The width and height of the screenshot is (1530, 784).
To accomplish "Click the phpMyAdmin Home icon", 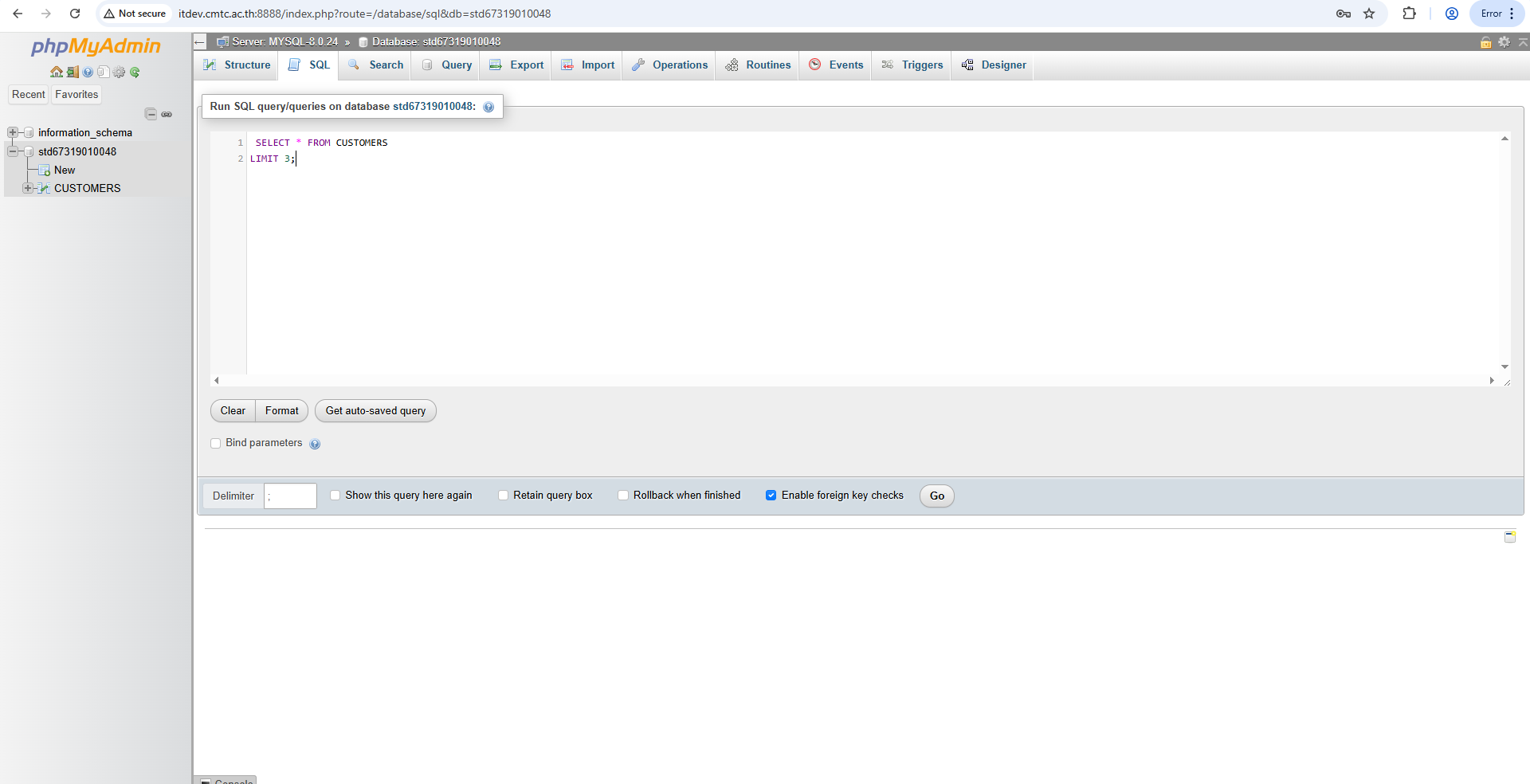I will pos(56,73).
